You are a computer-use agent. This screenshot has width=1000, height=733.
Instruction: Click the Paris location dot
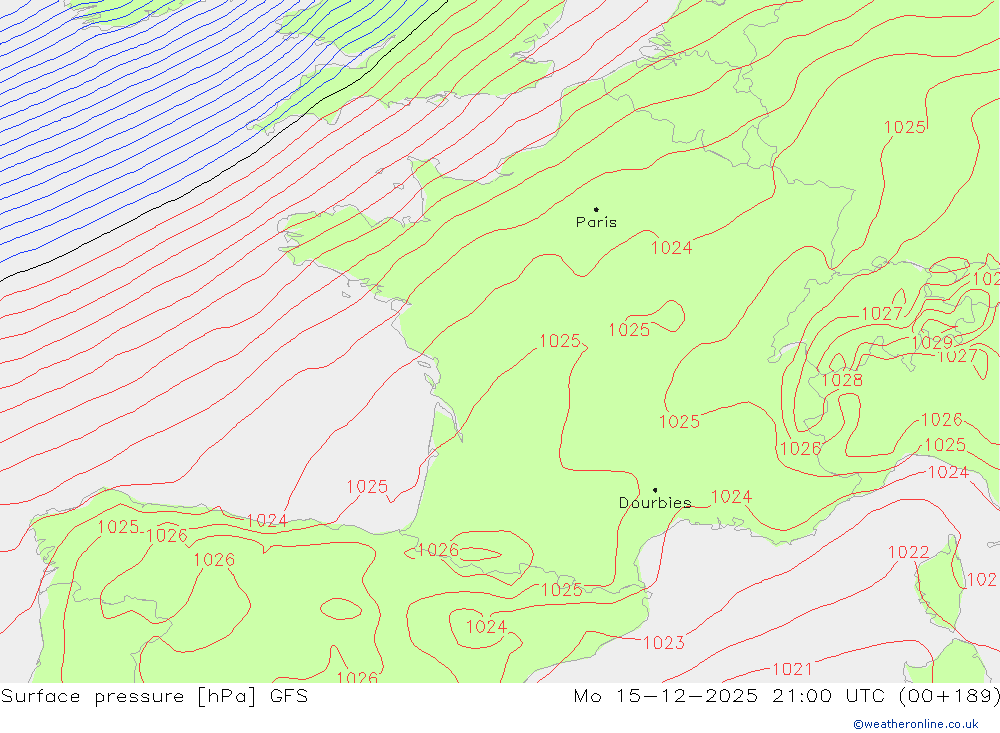tap(596, 209)
